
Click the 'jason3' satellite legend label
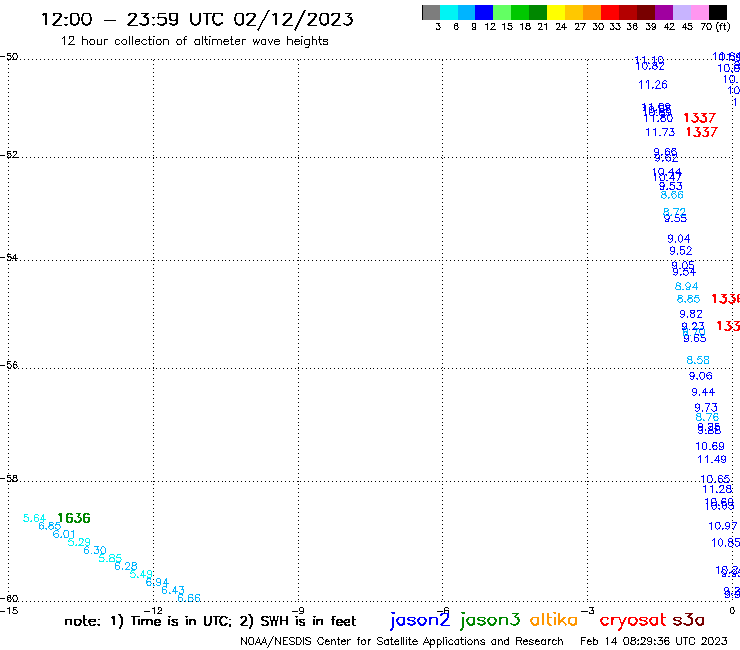tap(490, 620)
